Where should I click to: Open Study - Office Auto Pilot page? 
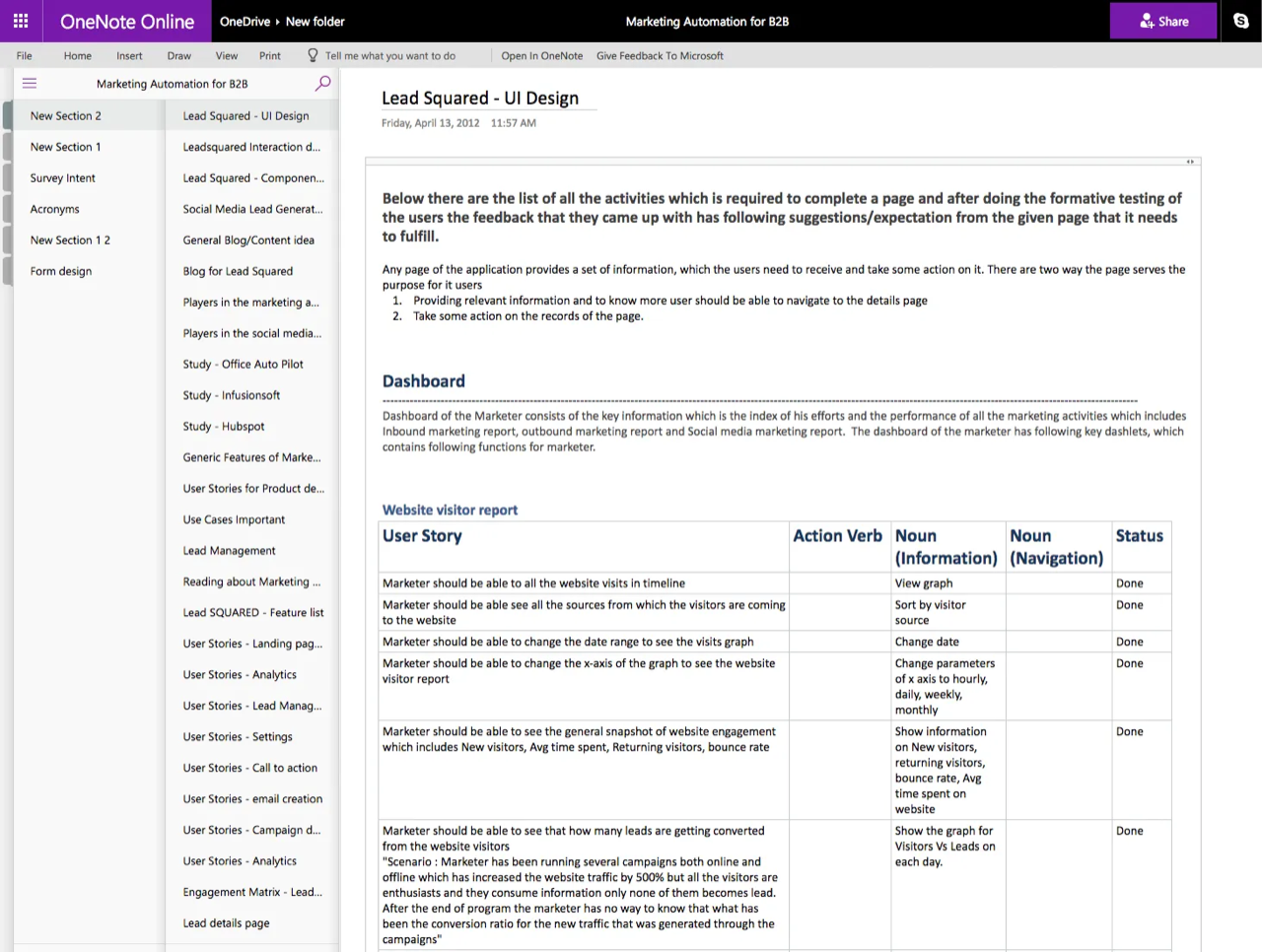click(x=251, y=365)
